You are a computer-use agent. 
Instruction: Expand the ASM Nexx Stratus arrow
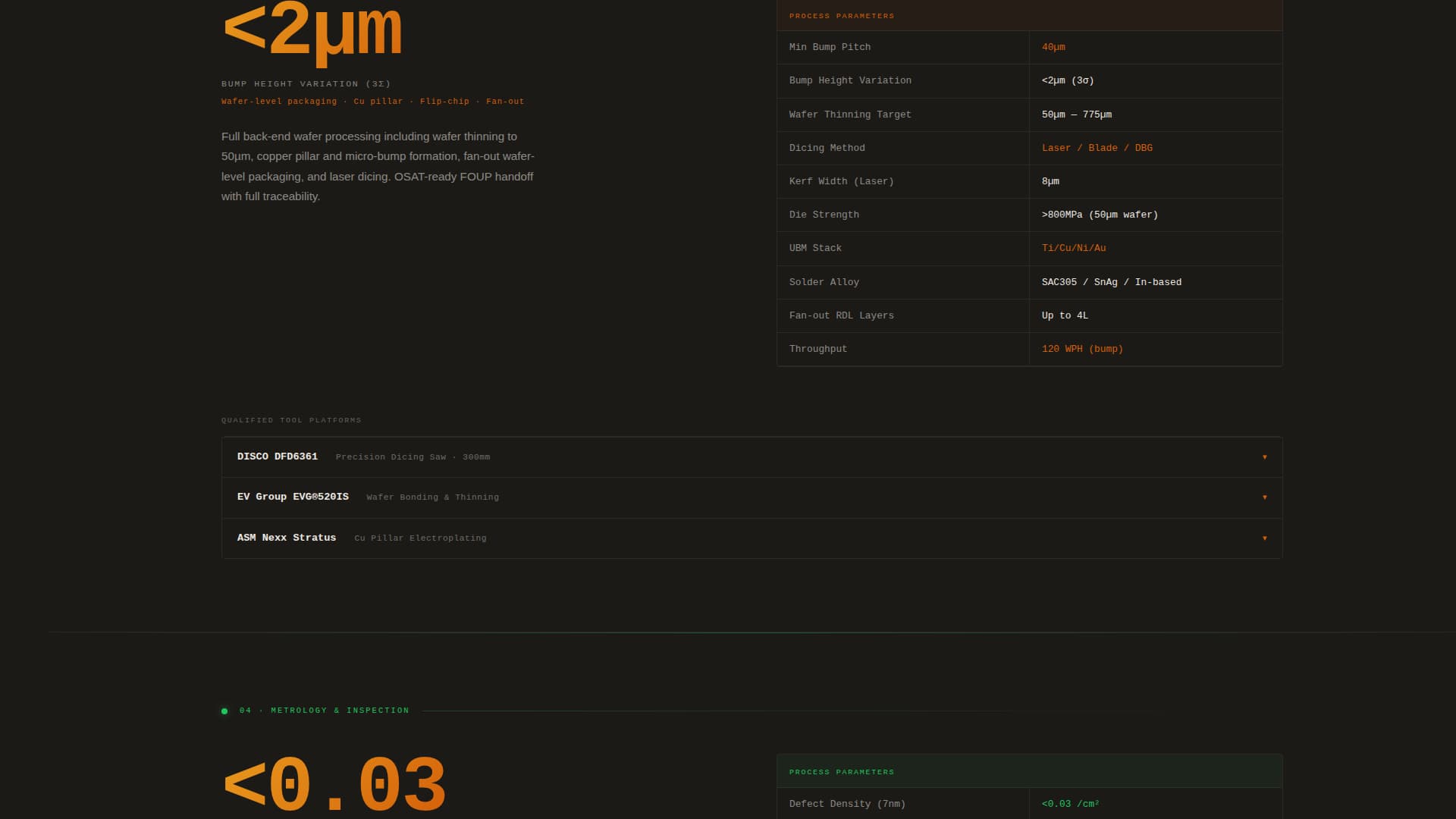[1264, 538]
